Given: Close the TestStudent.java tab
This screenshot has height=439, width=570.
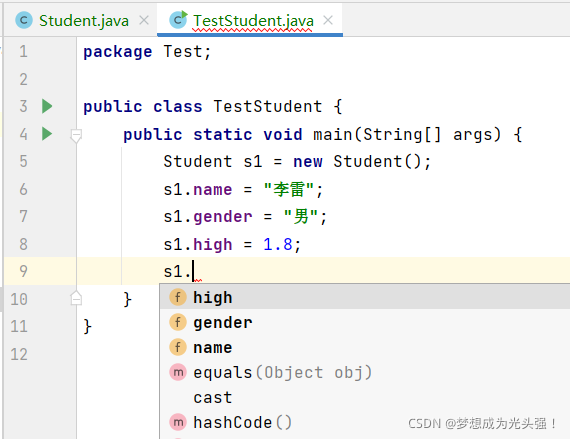Looking at the screenshot, I should click(328, 20).
